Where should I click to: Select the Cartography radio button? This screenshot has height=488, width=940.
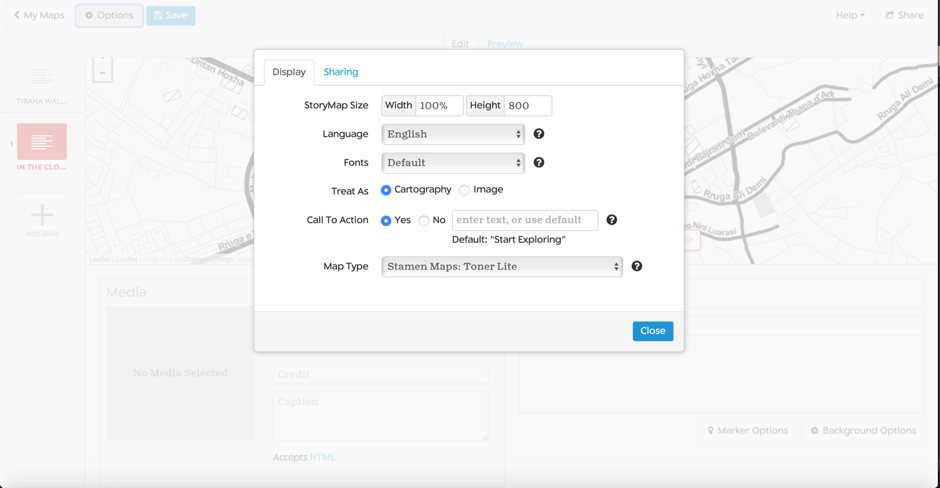pos(386,190)
